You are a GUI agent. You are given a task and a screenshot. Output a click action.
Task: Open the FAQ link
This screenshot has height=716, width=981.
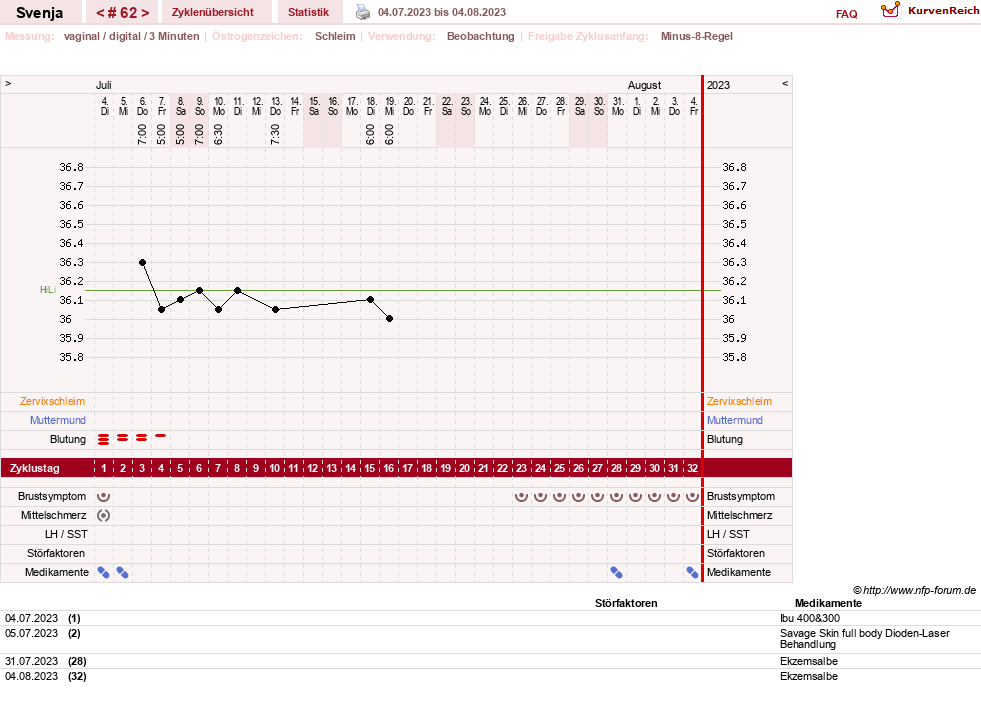click(846, 14)
